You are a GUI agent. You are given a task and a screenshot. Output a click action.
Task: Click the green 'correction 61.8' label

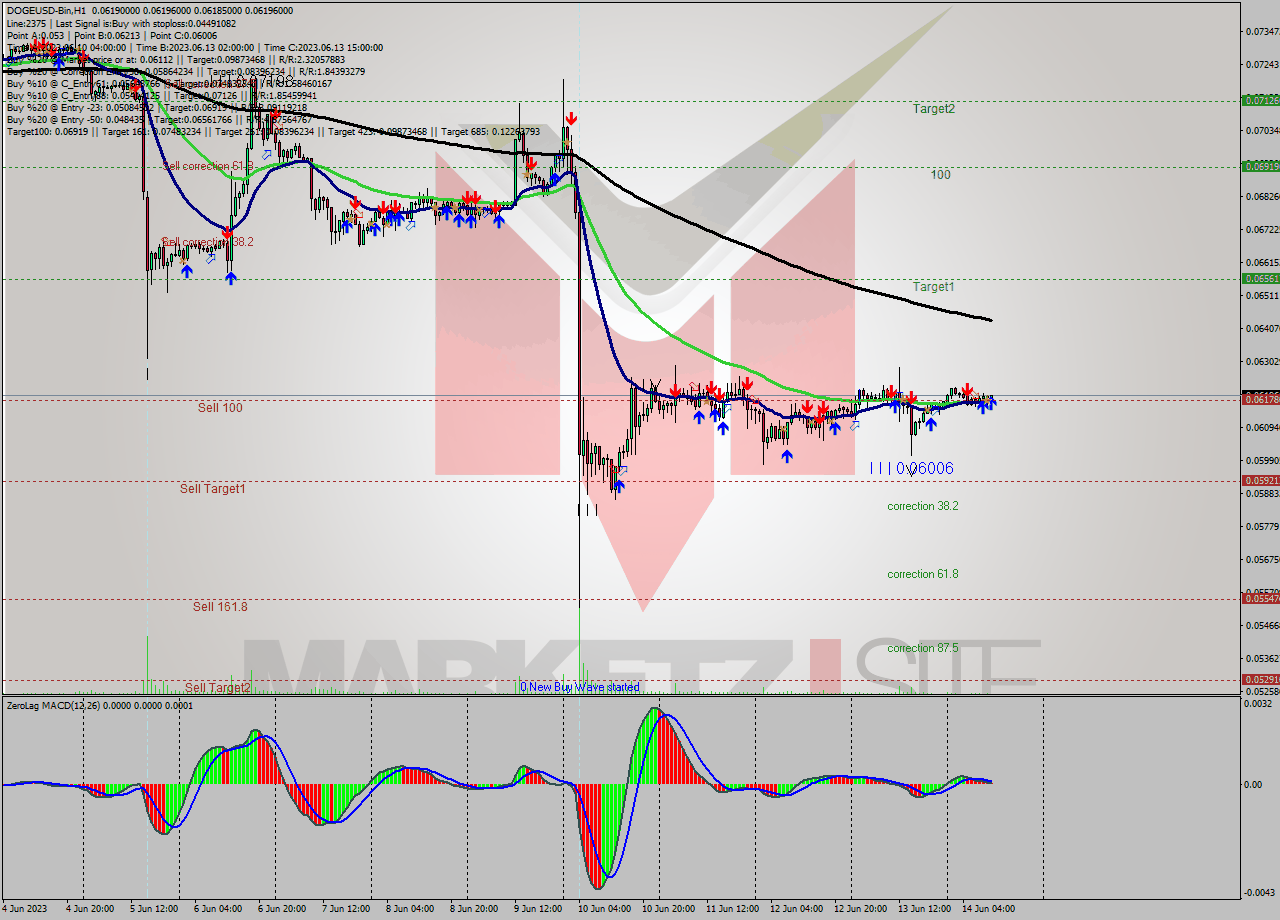tap(922, 574)
